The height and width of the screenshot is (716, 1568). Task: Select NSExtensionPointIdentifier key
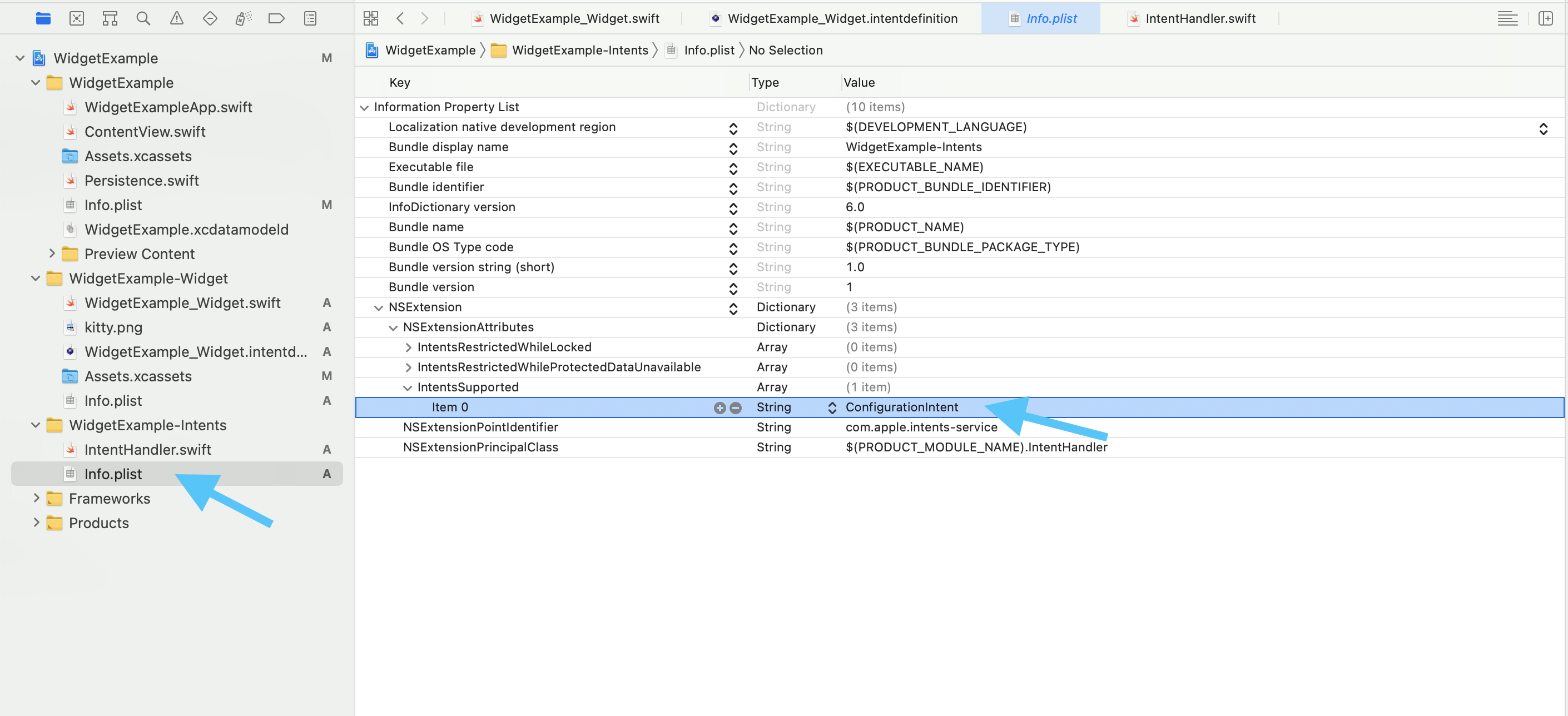point(480,427)
